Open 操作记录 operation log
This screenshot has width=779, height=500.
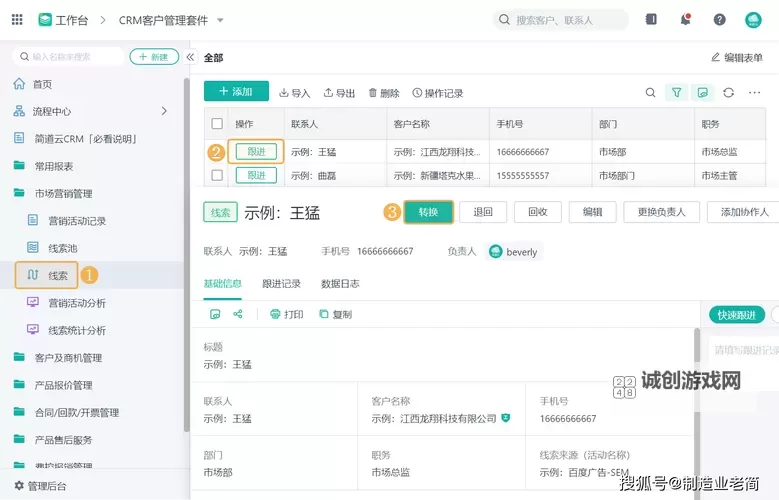(438, 93)
